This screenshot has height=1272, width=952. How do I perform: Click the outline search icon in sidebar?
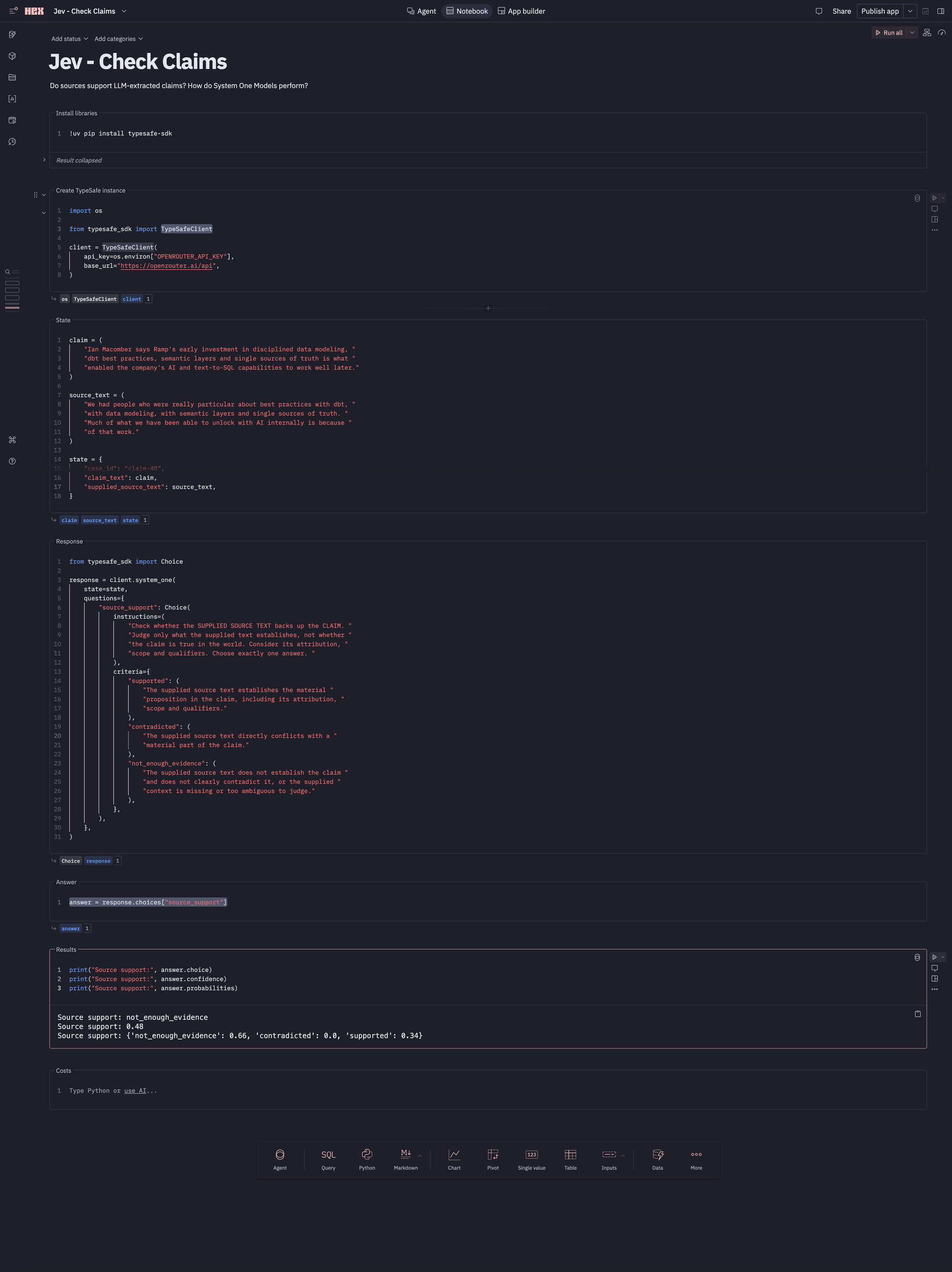pyautogui.click(x=8, y=272)
